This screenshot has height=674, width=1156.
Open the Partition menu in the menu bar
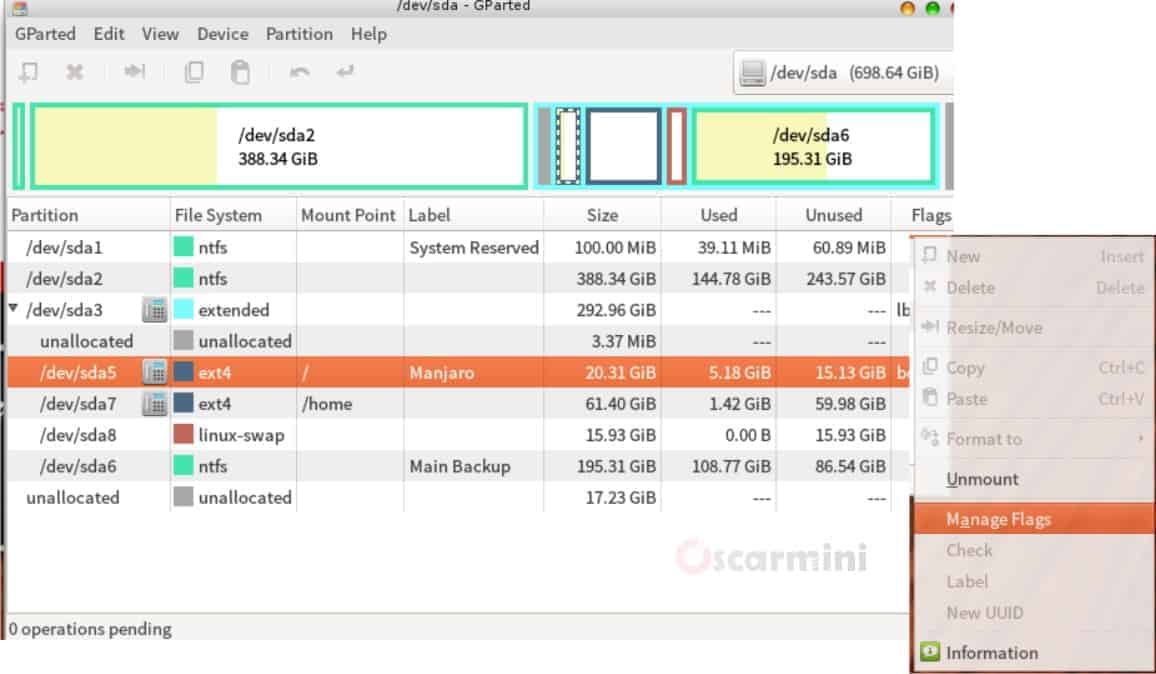pos(299,34)
